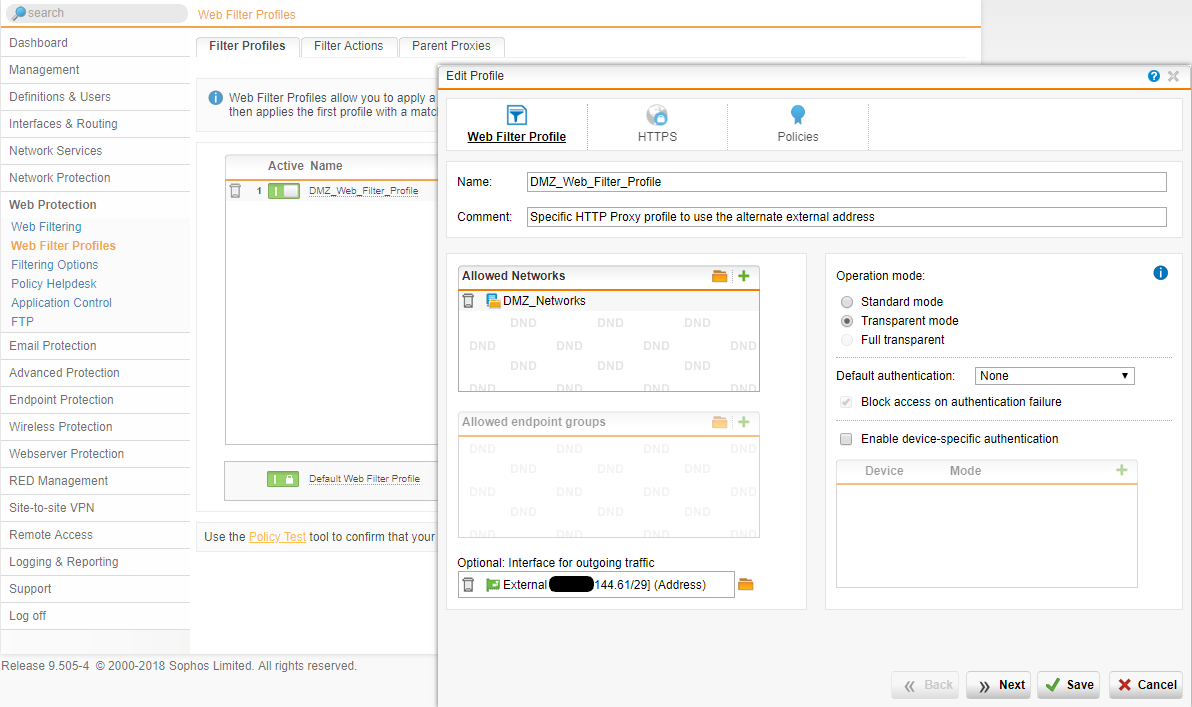Screen dimensions: 1192x707
Task: Click the Web Filter Profiles info icon
Action: tap(215, 98)
